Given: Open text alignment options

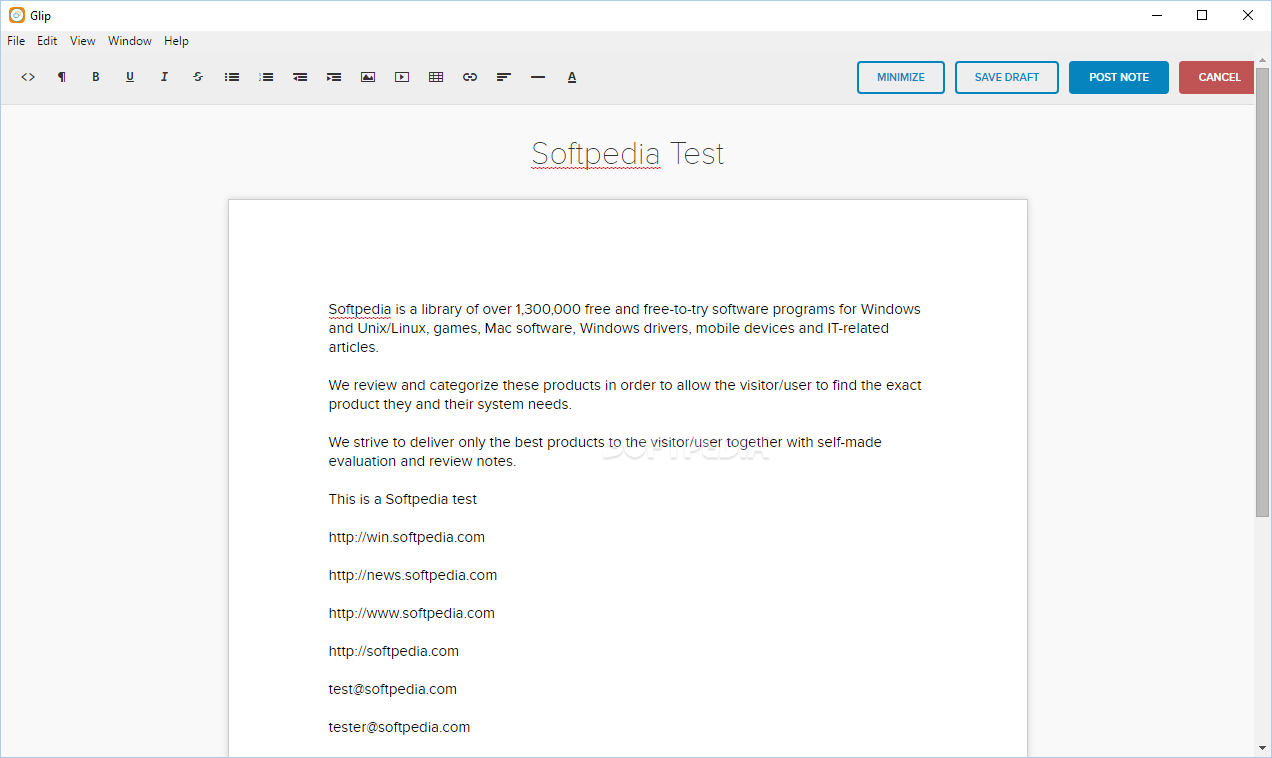Looking at the screenshot, I should click(x=504, y=77).
